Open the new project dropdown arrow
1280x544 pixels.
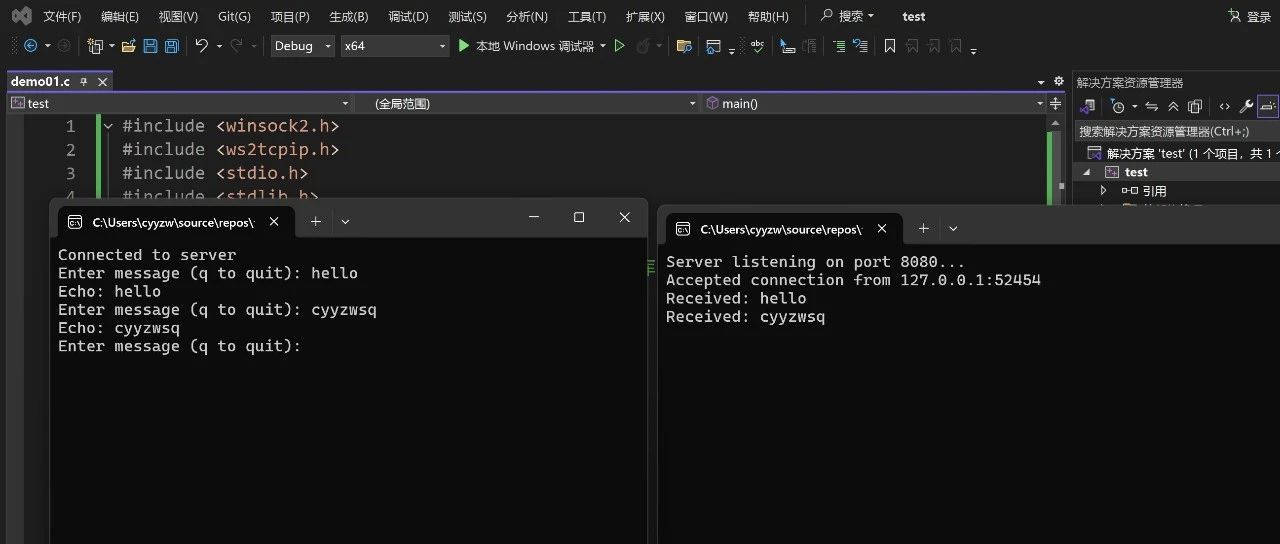(111, 46)
